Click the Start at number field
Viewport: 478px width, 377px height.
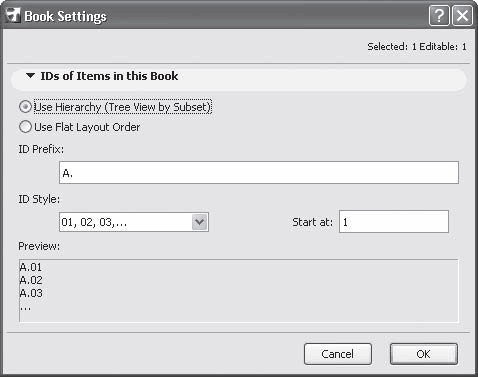[394, 222]
